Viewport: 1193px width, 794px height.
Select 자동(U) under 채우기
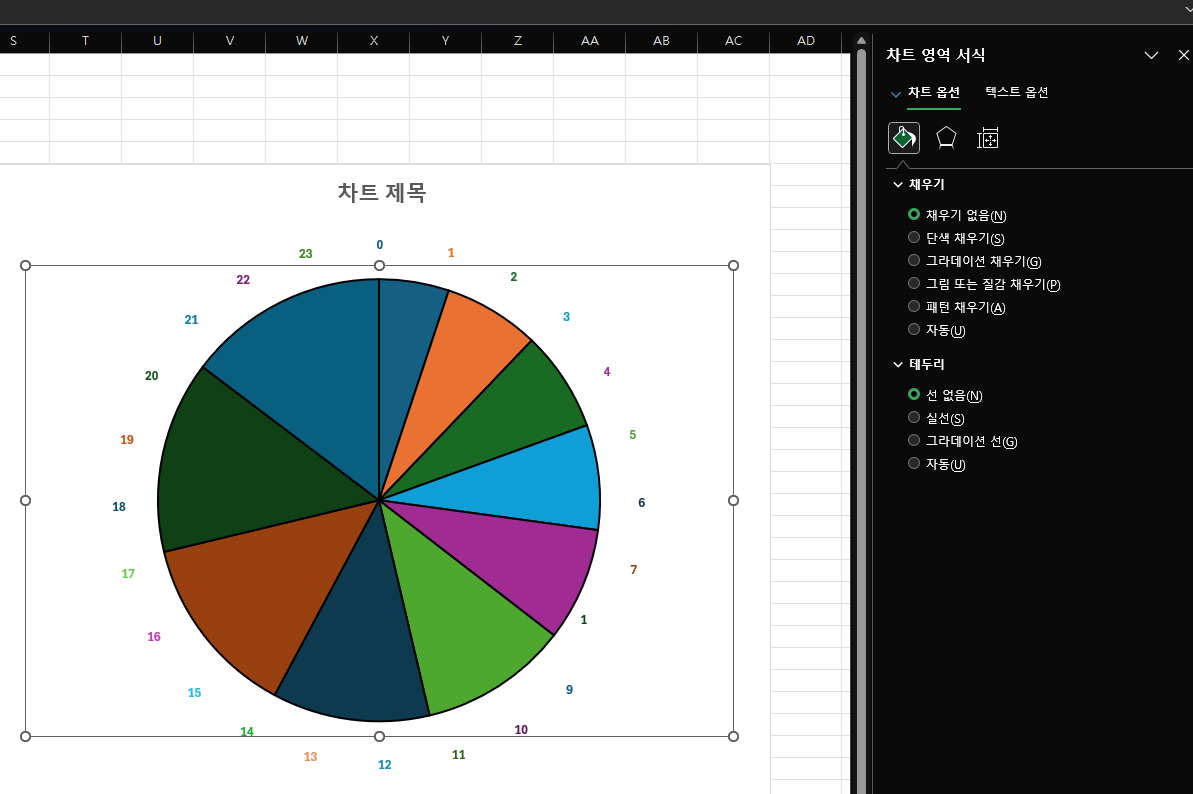(x=937, y=329)
